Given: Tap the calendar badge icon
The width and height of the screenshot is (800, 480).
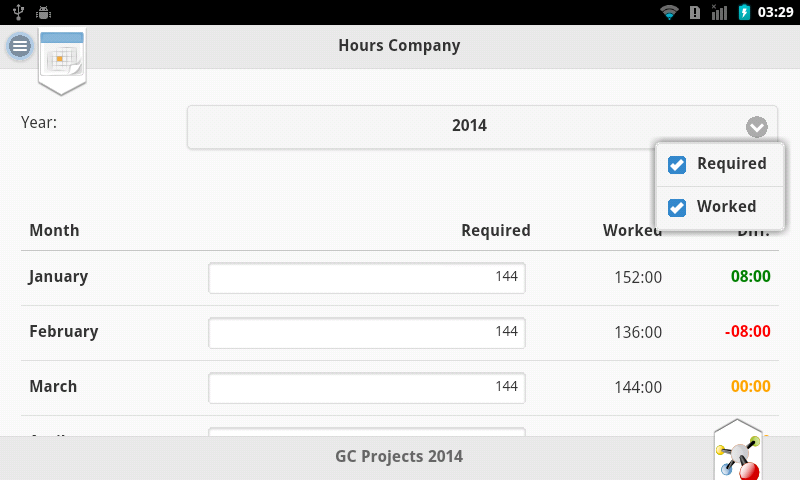Looking at the screenshot, I should (62, 60).
